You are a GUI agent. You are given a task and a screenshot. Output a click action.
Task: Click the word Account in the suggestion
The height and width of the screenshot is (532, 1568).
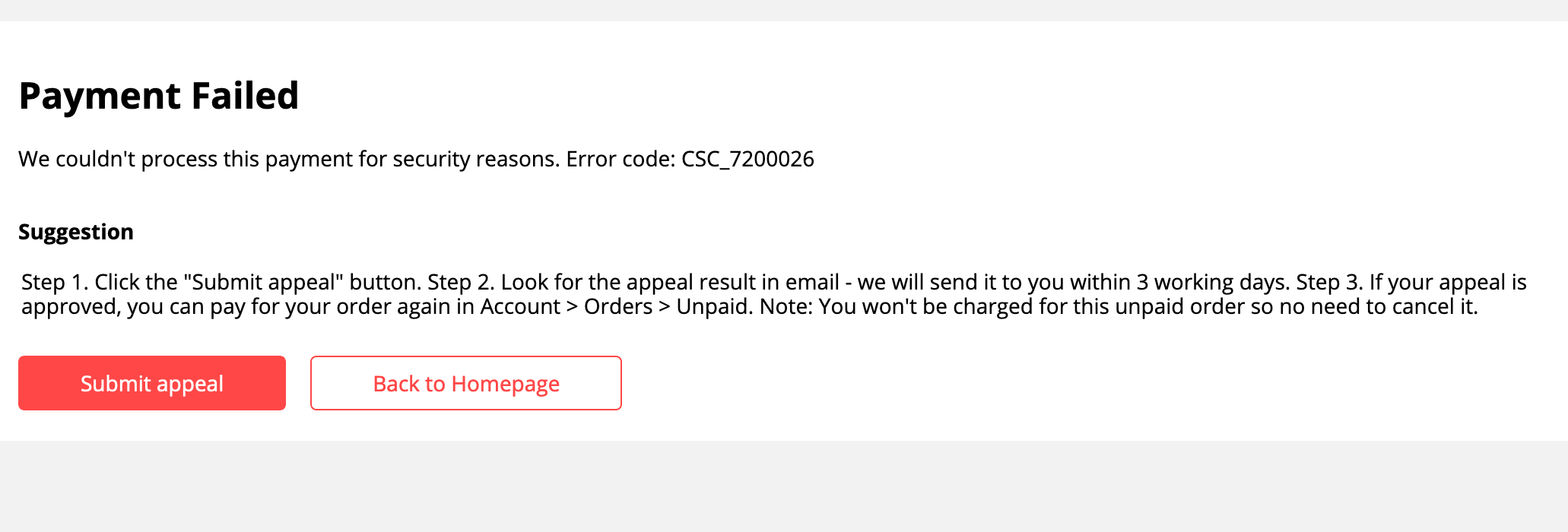[520, 306]
